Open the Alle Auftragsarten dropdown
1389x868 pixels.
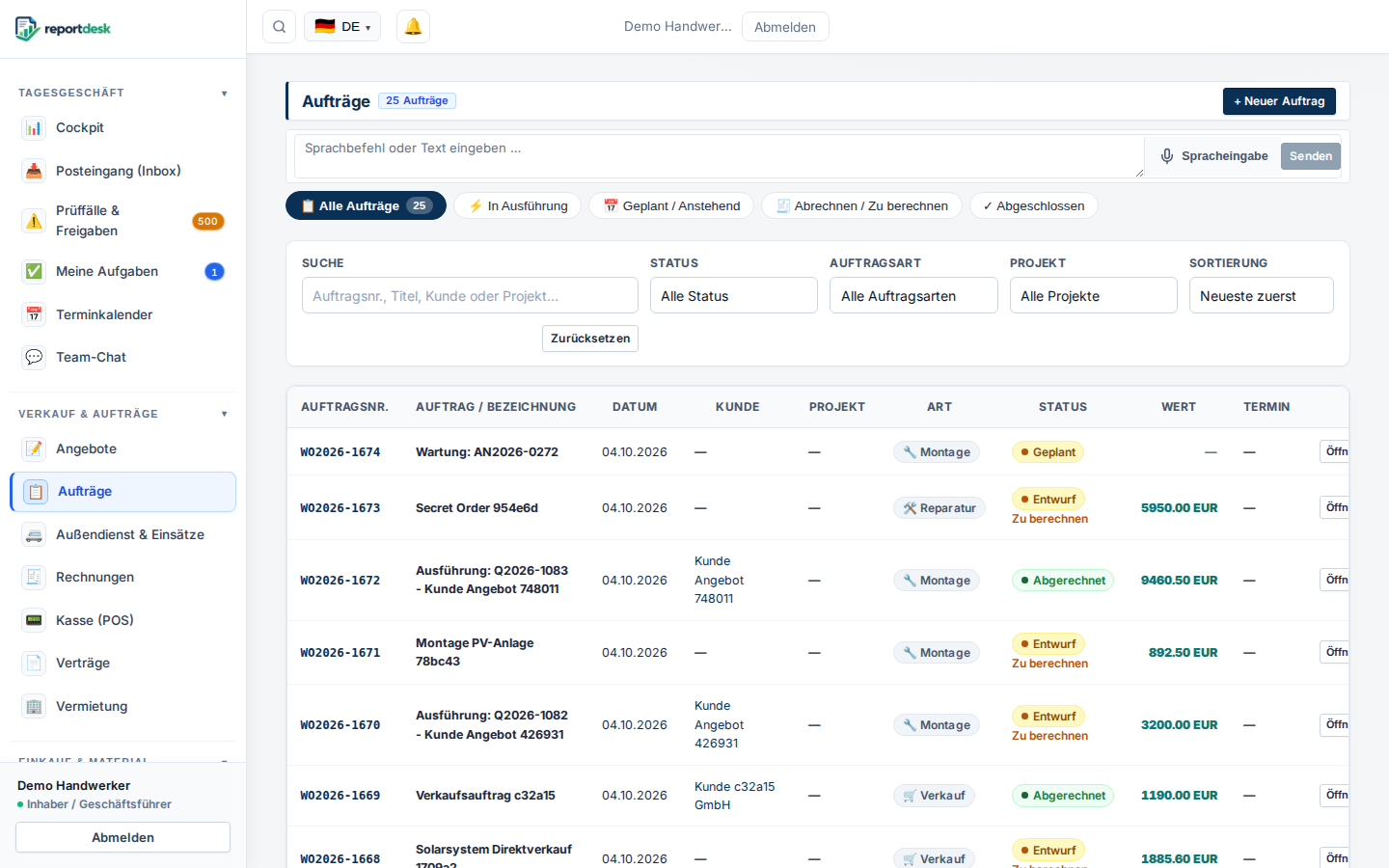tap(913, 295)
